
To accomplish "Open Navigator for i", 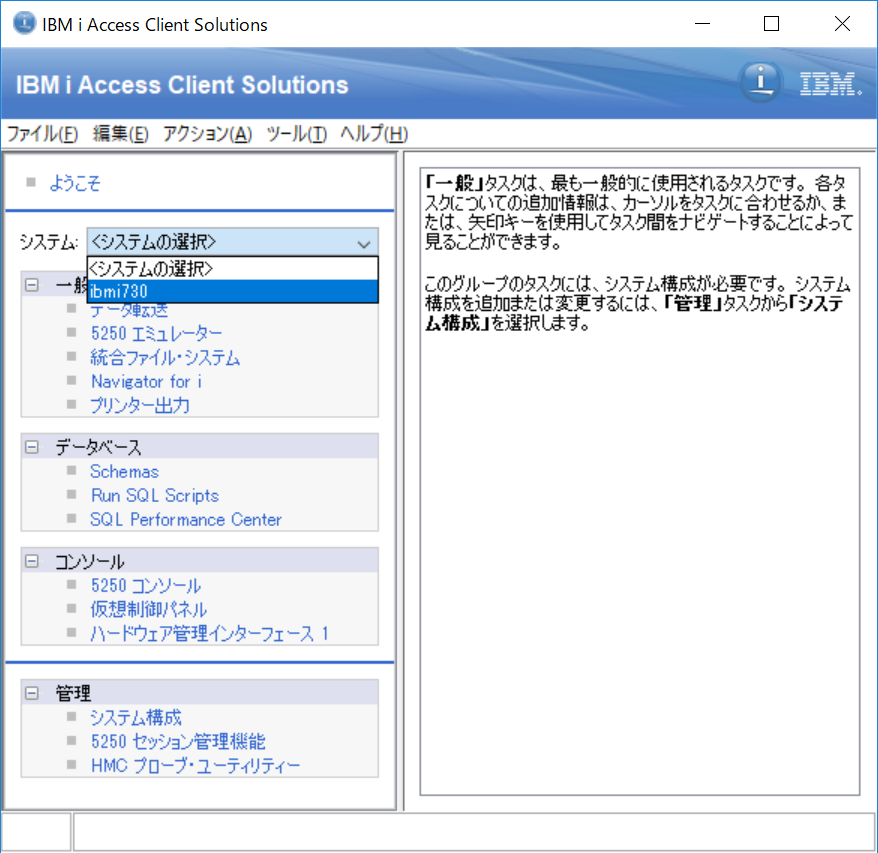I will click(x=145, y=381).
